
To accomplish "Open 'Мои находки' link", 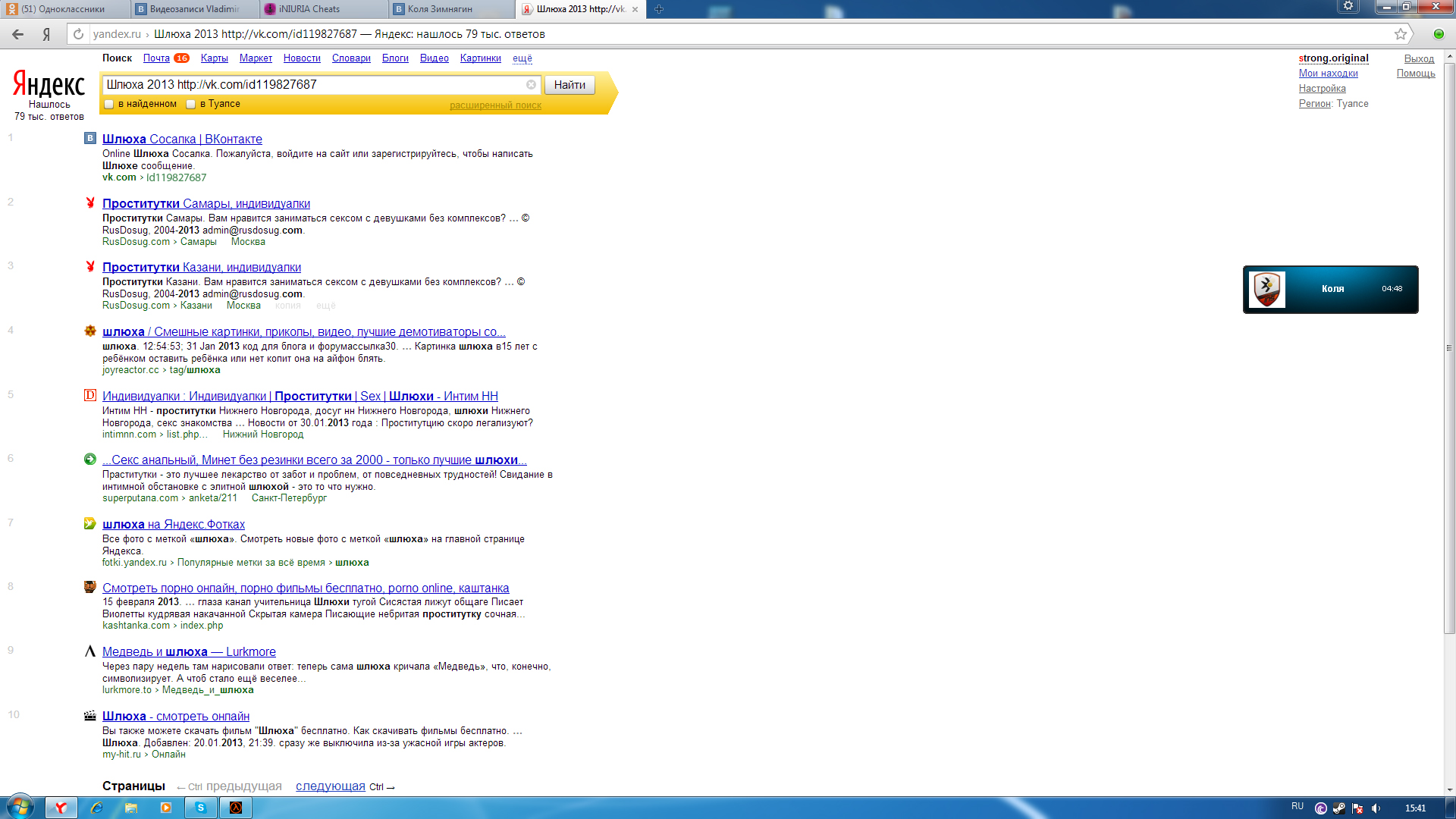I will pos(1328,74).
